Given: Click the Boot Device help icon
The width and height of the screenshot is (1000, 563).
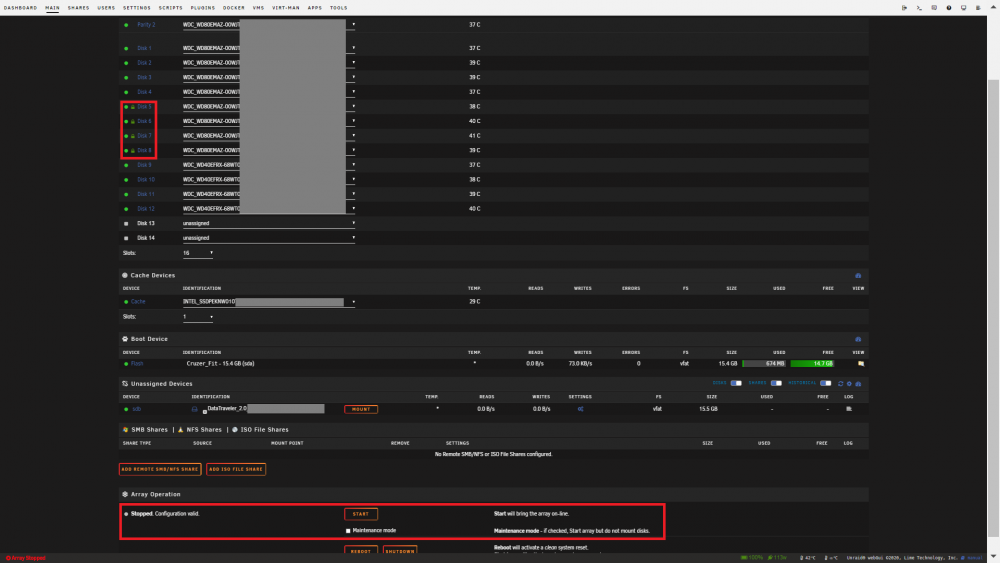Looking at the screenshot, I should [x=858, y=339].
